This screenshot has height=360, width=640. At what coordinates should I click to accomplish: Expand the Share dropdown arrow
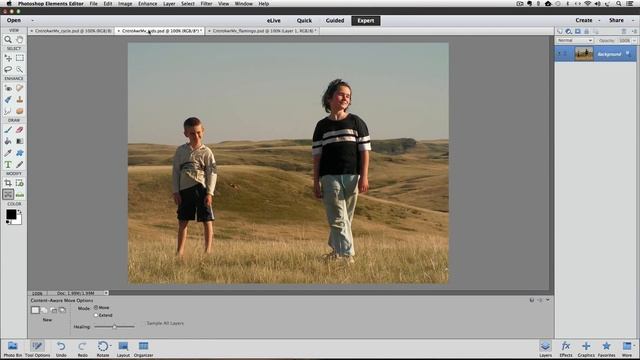[x=633, y=20]
